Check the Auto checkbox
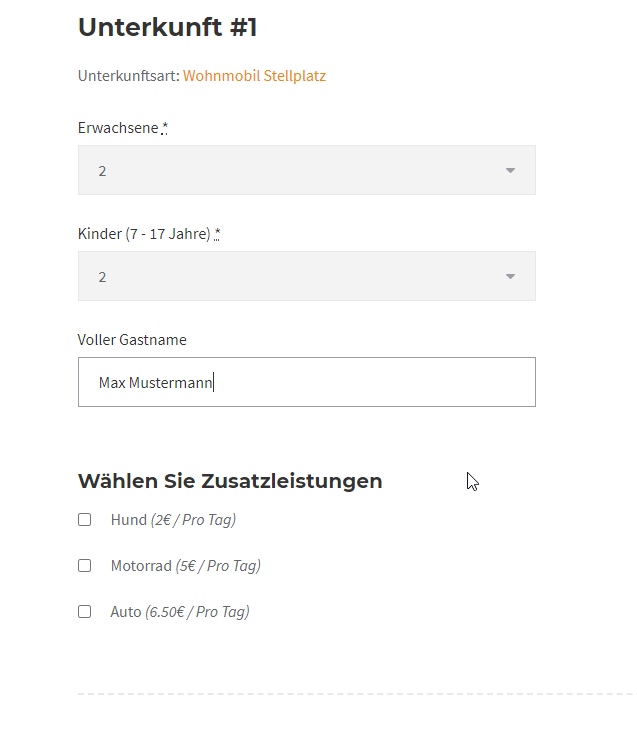 (85, 612)
